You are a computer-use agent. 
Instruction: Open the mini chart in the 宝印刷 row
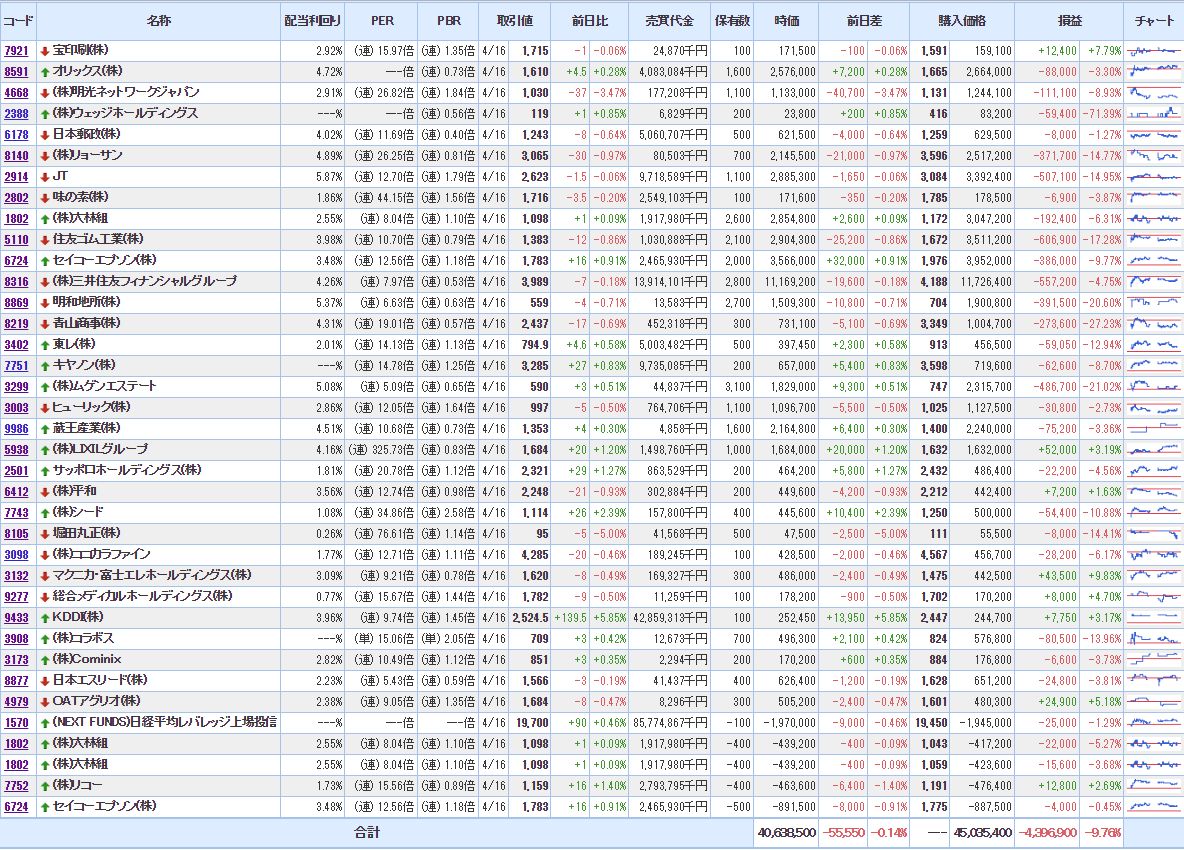[x=1153, y=50]
